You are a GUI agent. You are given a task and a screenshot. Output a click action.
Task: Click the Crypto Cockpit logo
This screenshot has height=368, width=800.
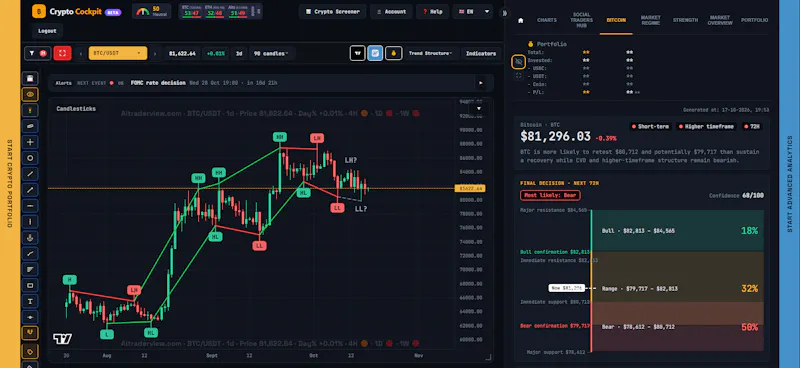(76, 11)
